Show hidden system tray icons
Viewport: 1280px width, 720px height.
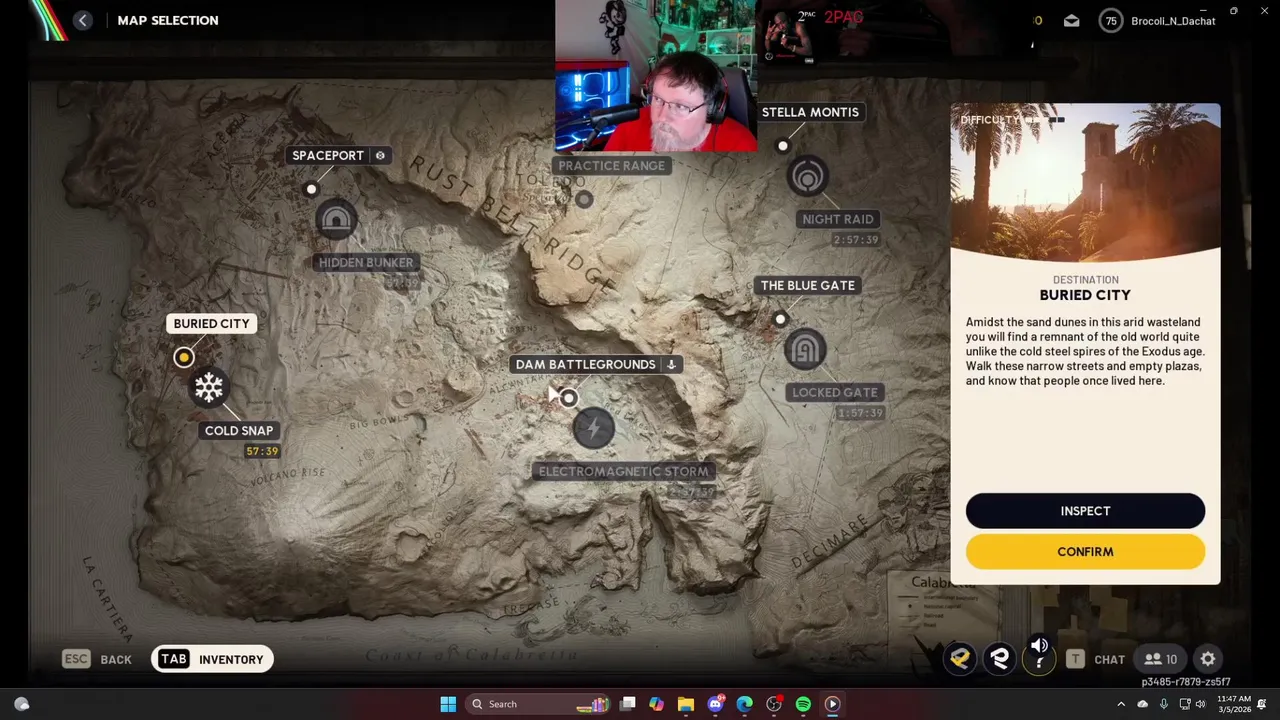click(1121, 704)
